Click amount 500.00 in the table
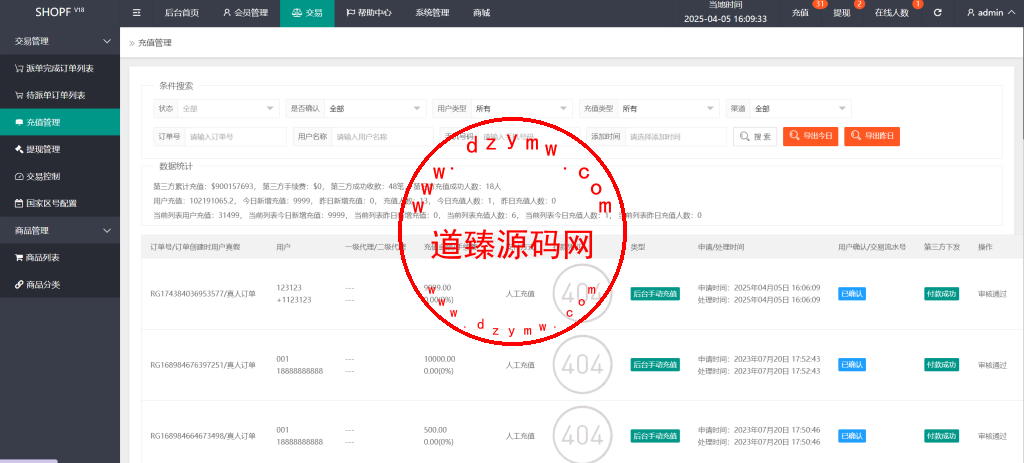Screen dimensions: 1024x463 [435, 430]
